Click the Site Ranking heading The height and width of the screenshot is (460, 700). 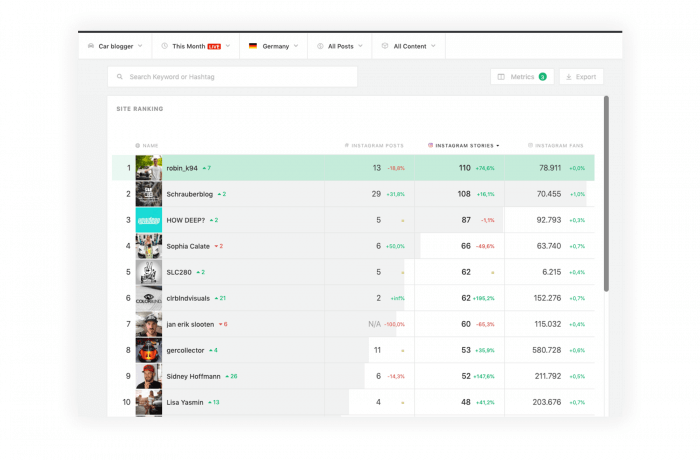(x=140, y=109)
